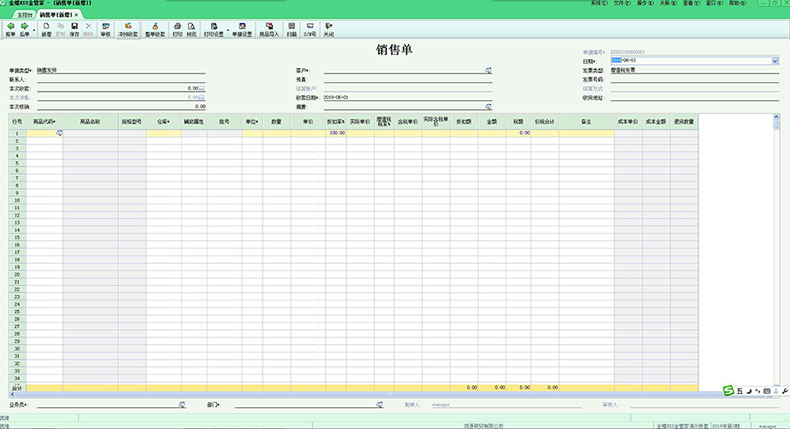Click the 整单收款 toolbar button
790x429 pixels.
coord(155,29)
